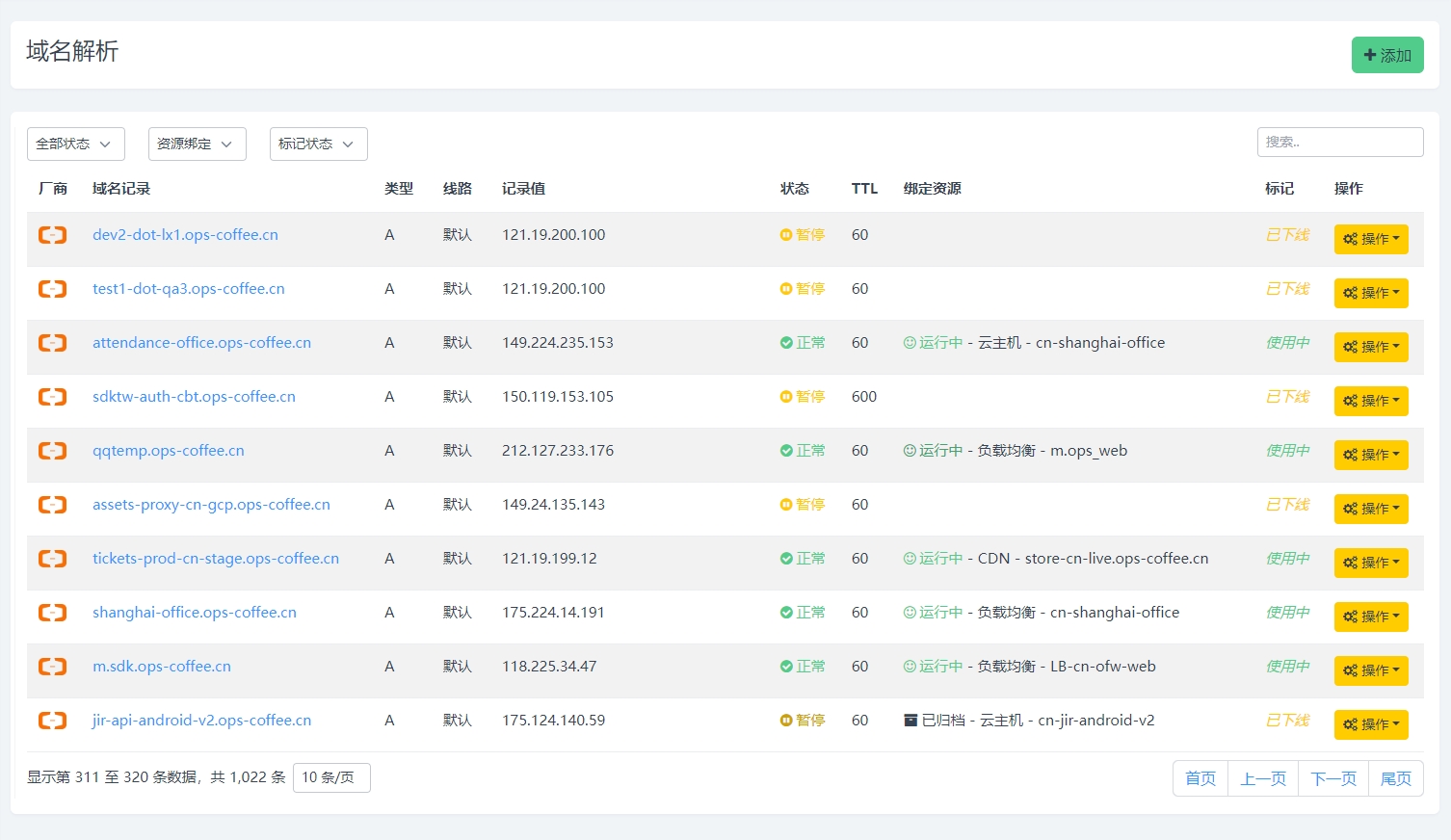The image size is (1451, 840).
Task: Click the paused status icon for sdktw-auth-cbt record
Action: pyautogui.click(x=786, y=397)
